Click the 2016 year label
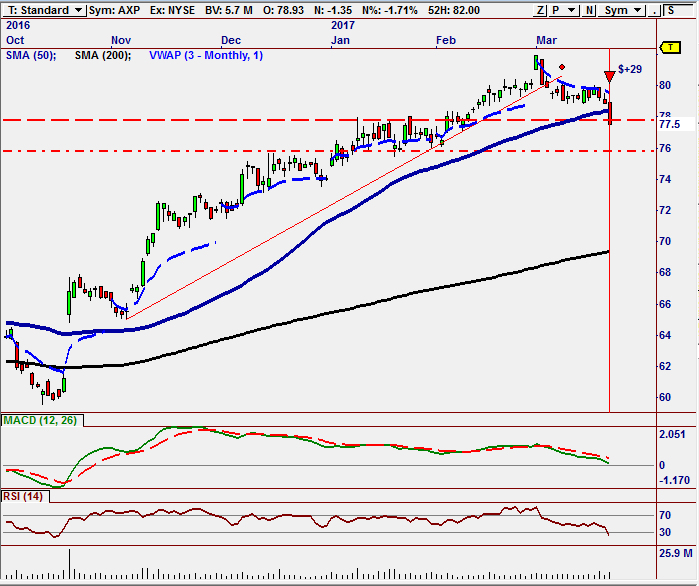The image size is (699, 586). 18,25
